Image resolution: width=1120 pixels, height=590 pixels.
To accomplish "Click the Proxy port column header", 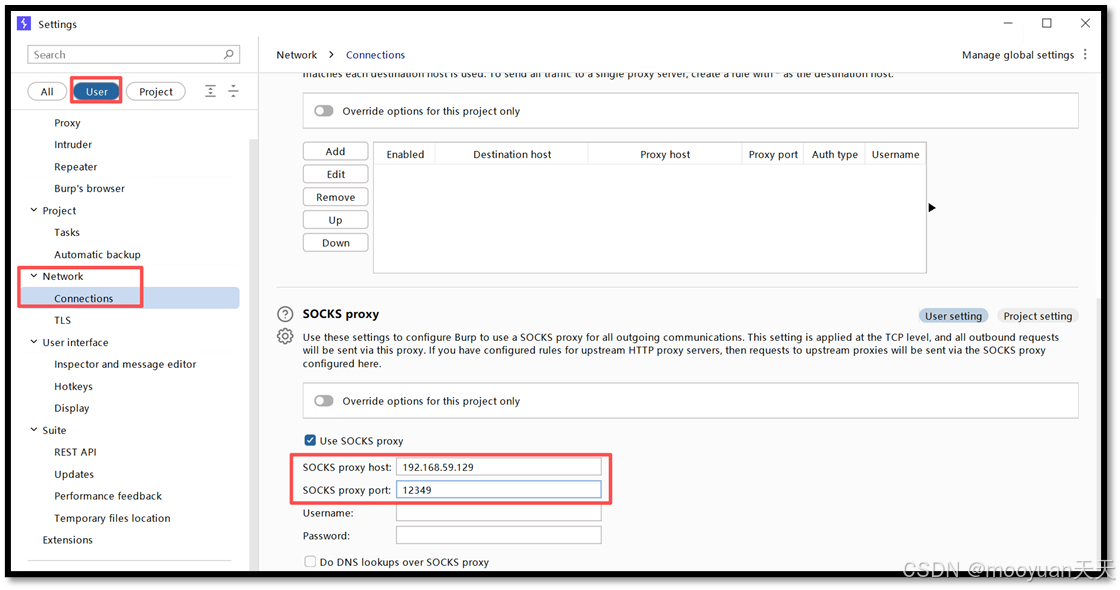I will point(773,154).
